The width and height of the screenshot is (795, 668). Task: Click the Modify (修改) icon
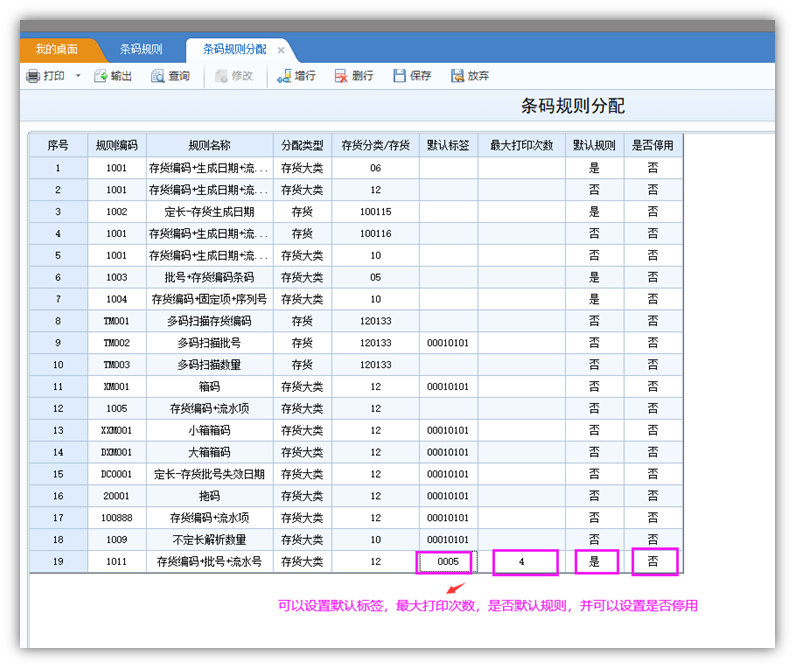coord(221,76)
